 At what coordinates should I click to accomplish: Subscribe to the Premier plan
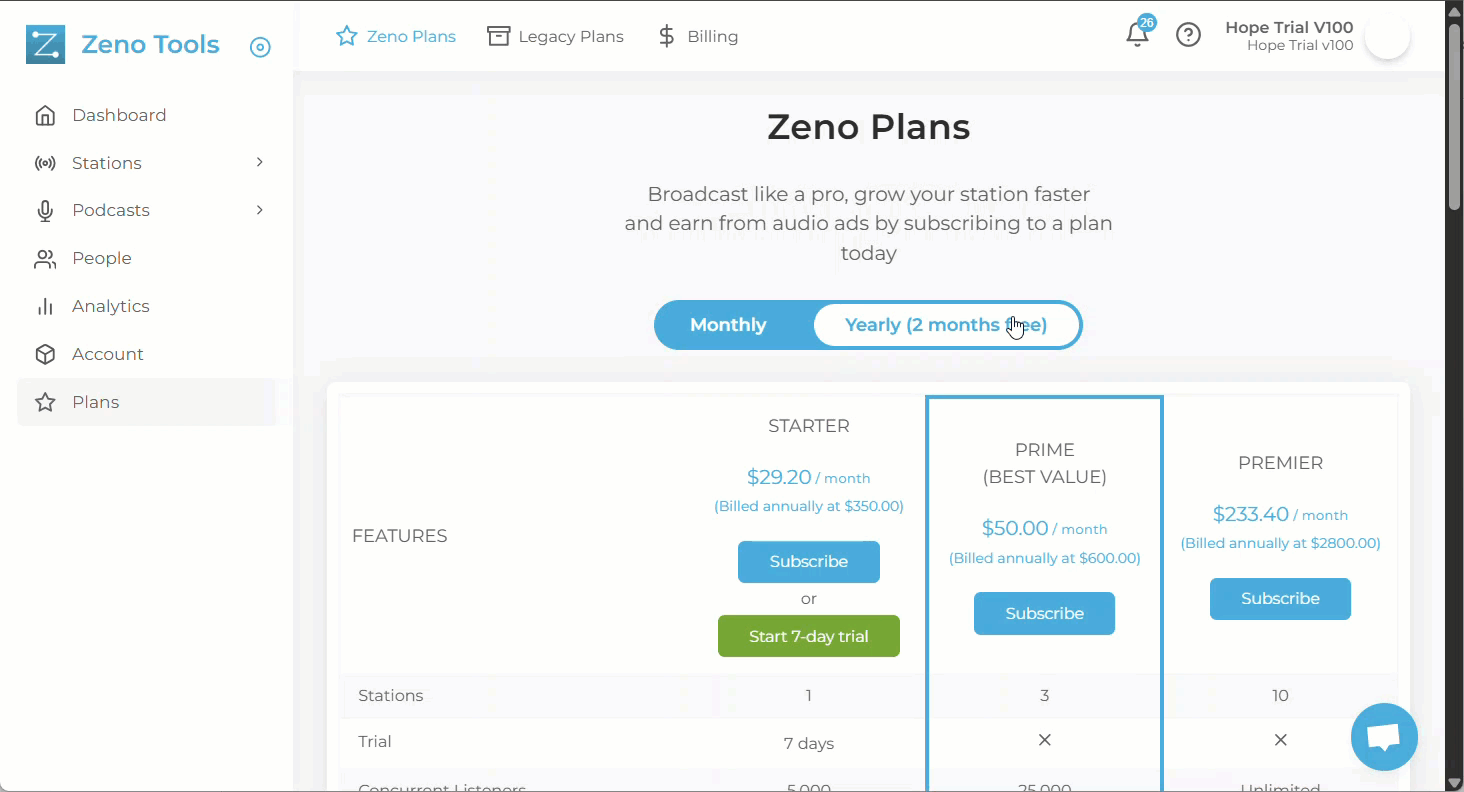tap(1280, 598)
